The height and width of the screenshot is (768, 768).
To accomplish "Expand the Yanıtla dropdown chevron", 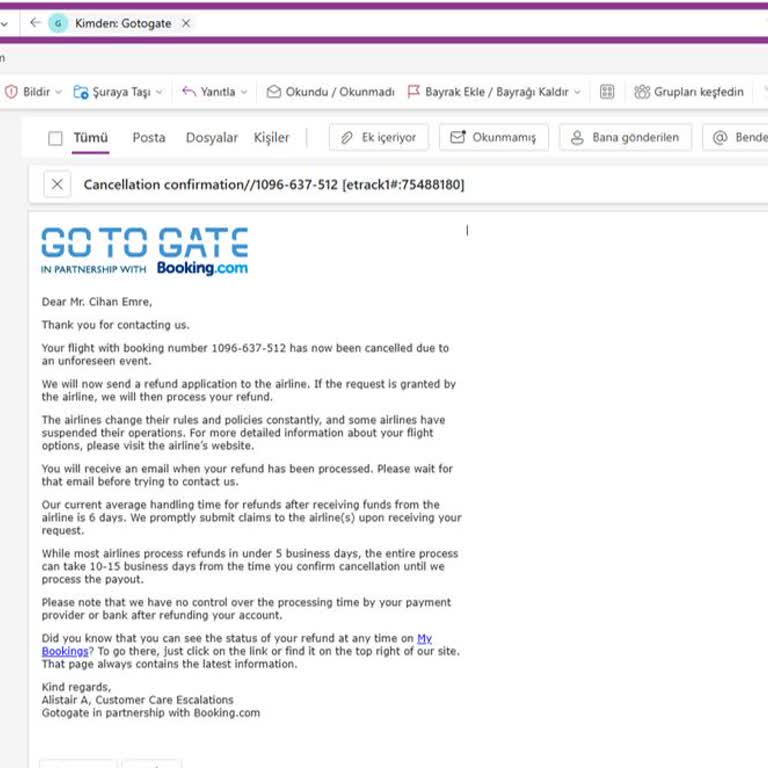I will click(244, 92).
